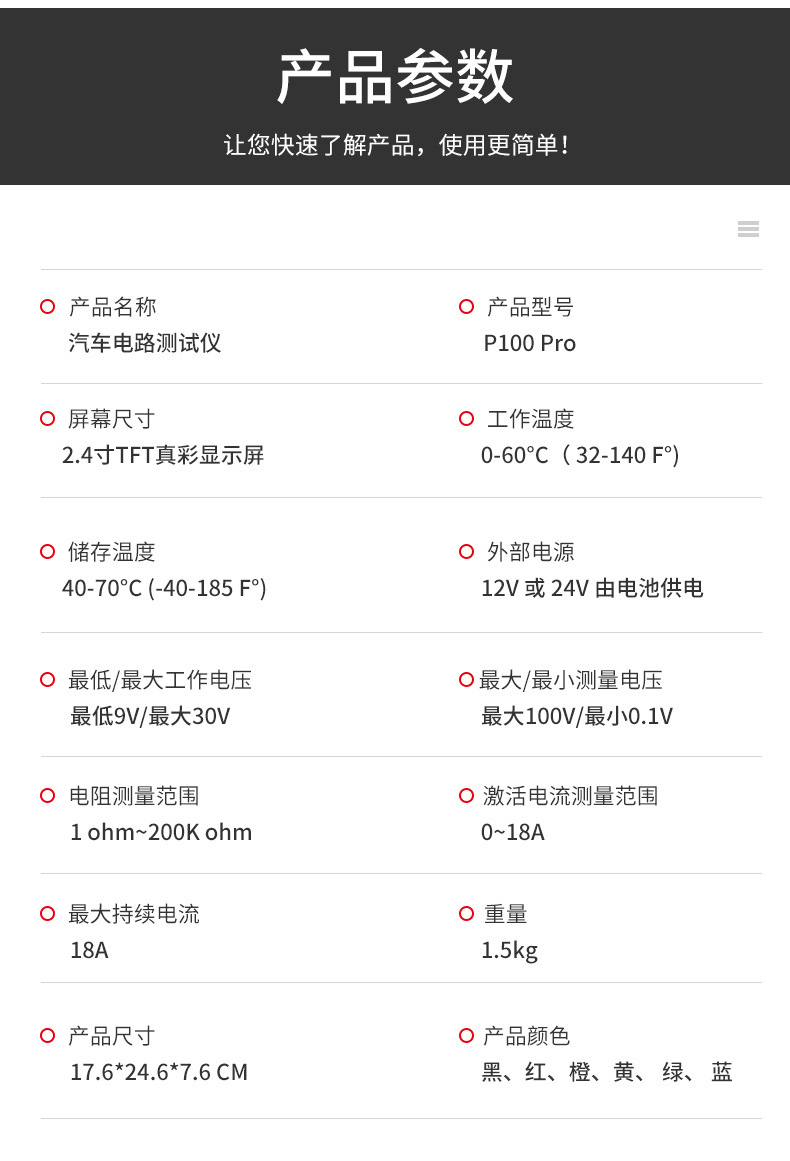The image size is (790, 1161).
Task: Click the 汽车电路测试仪 product name value
Action: (145, 344)
